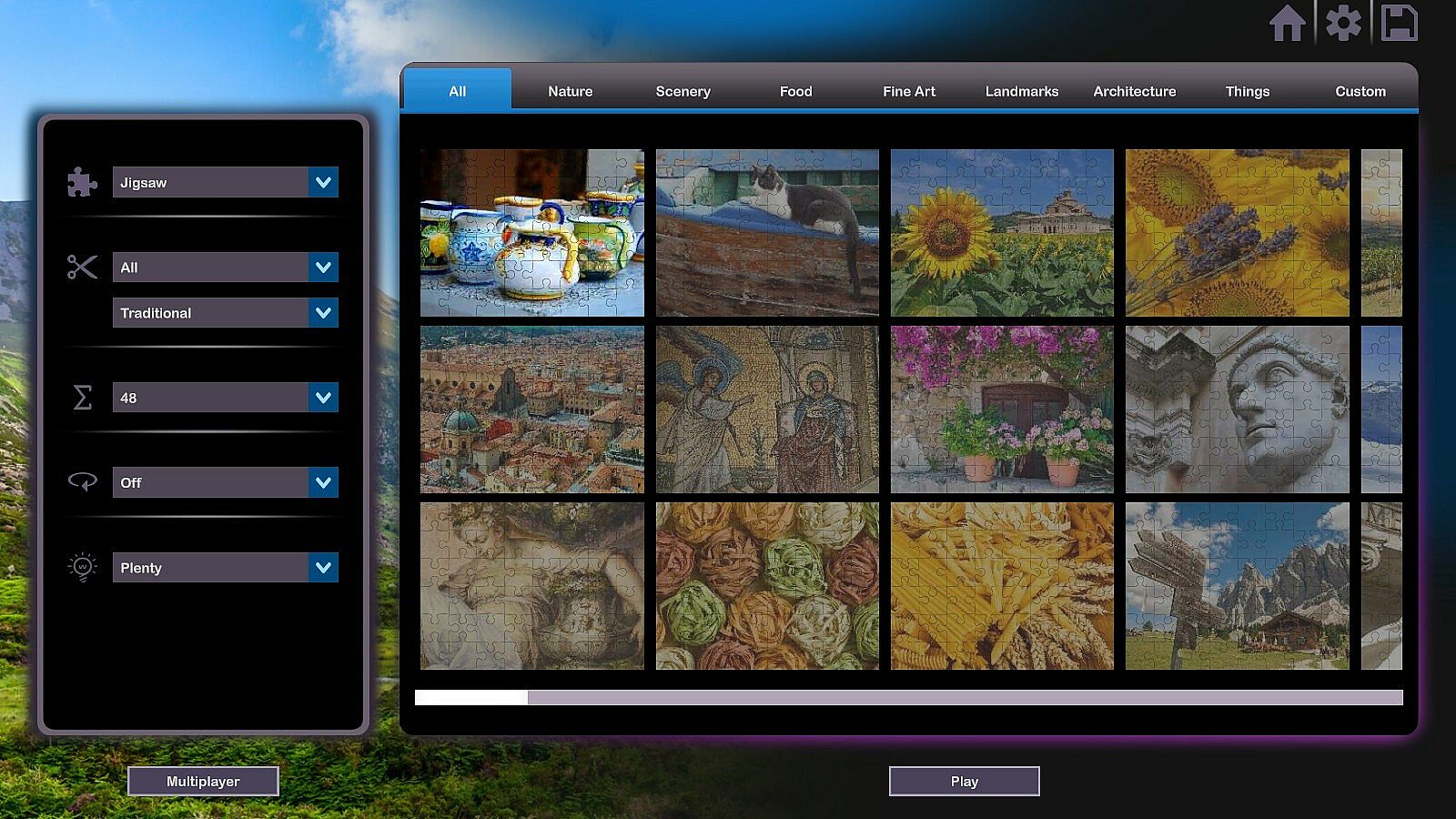Image resolution: width=1456 pixels, height=819 pixels.
Task: Open the rotation Off dropdown
Action: click(x=226, y=482)
